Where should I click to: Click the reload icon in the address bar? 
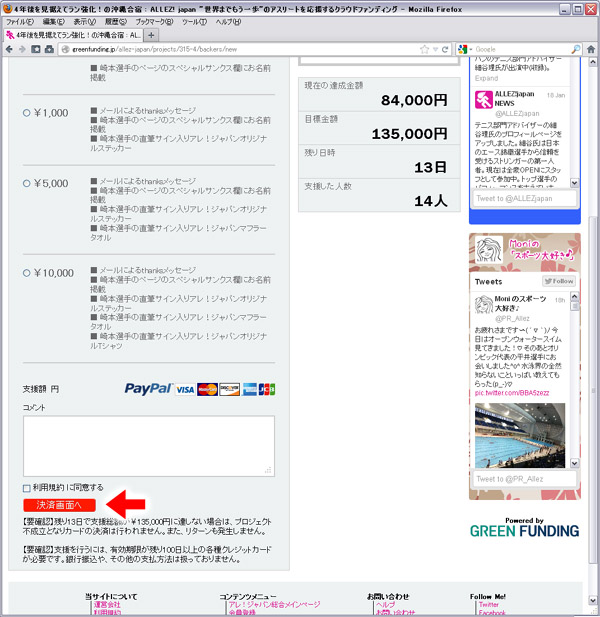tap(445, 48)
